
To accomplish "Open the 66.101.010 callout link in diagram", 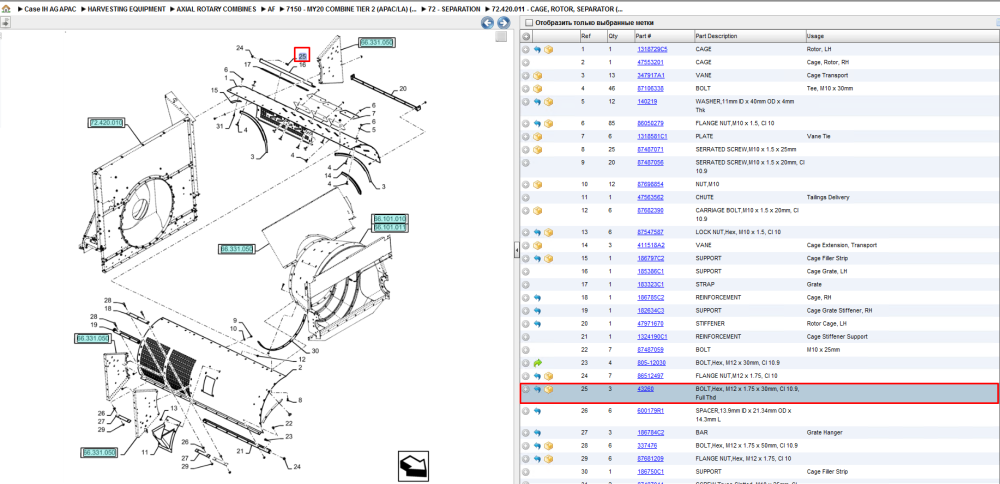I will point(390,219).
